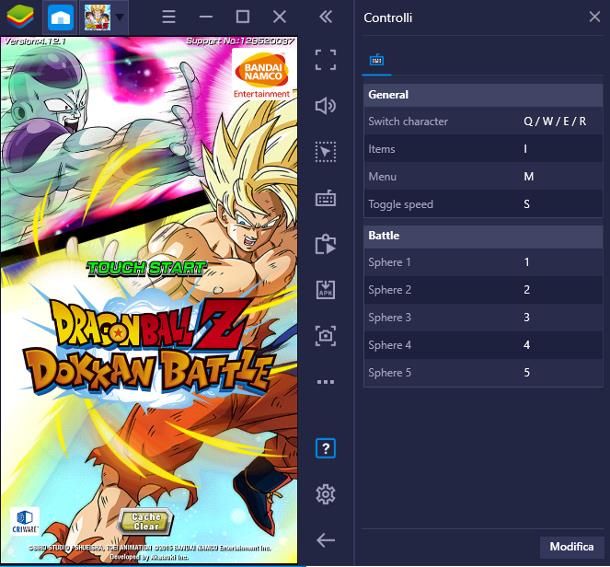This screenshot has height=567, width=610.
Task: Go to the BlueStacks Home tab
Action: [61, 17]
